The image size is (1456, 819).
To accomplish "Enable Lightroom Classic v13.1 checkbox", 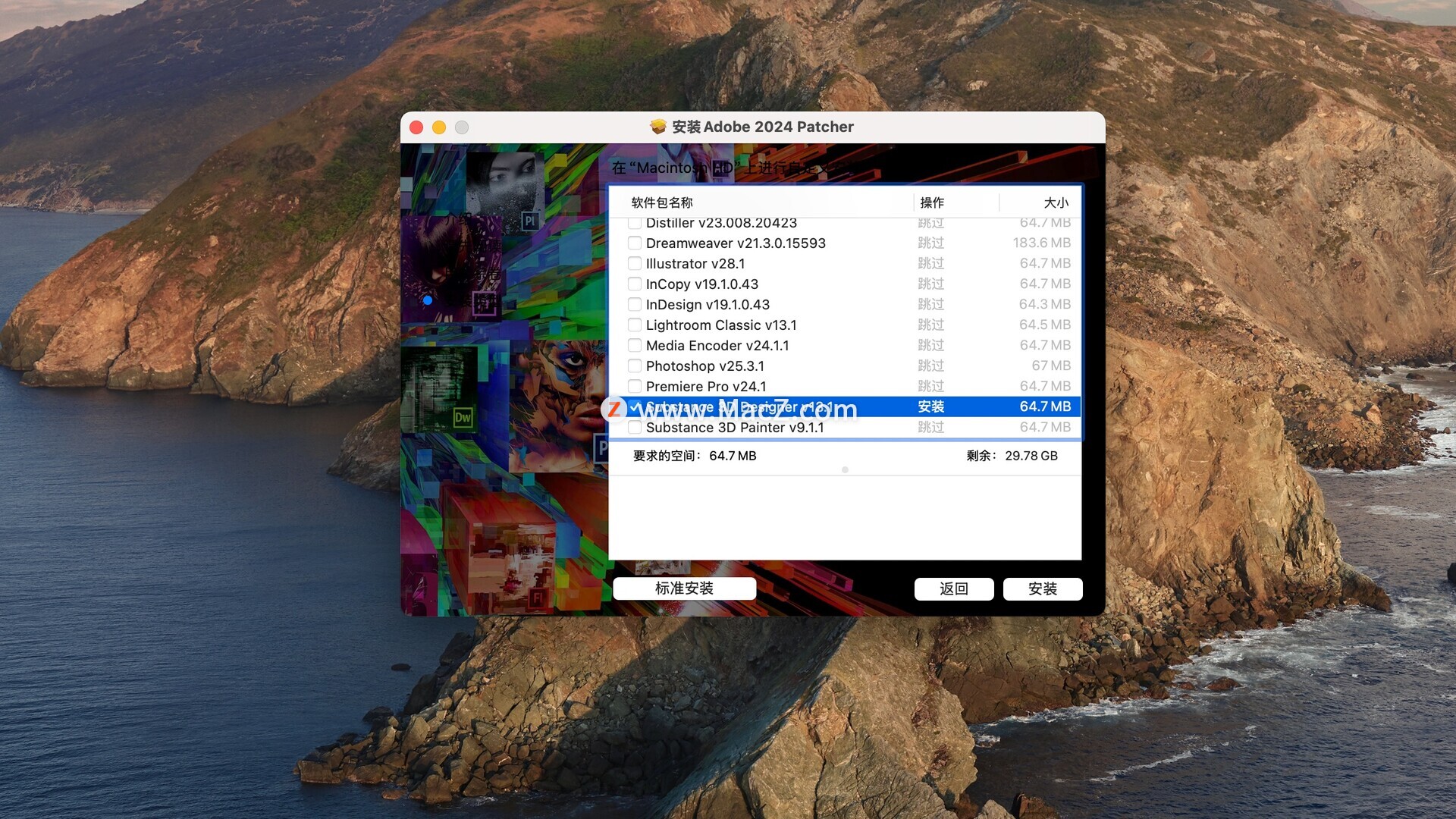I will pyautogui.click(x=635, y=325).
